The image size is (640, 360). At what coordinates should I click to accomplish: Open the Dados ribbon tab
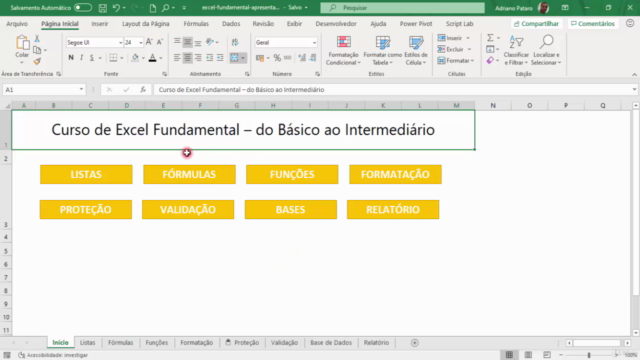[x=231, y=24]
